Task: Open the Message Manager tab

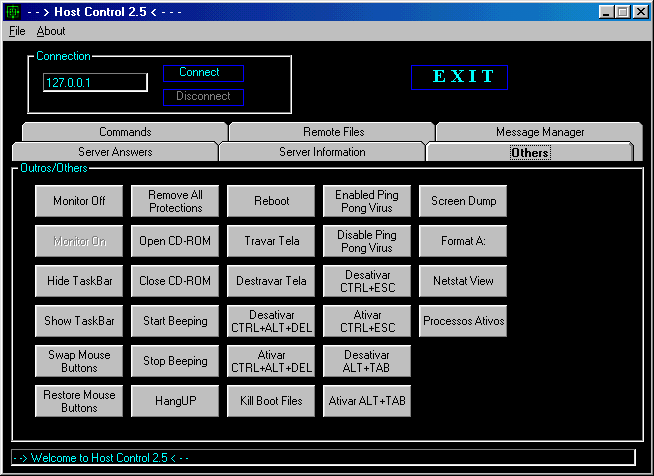Action: 539,132
